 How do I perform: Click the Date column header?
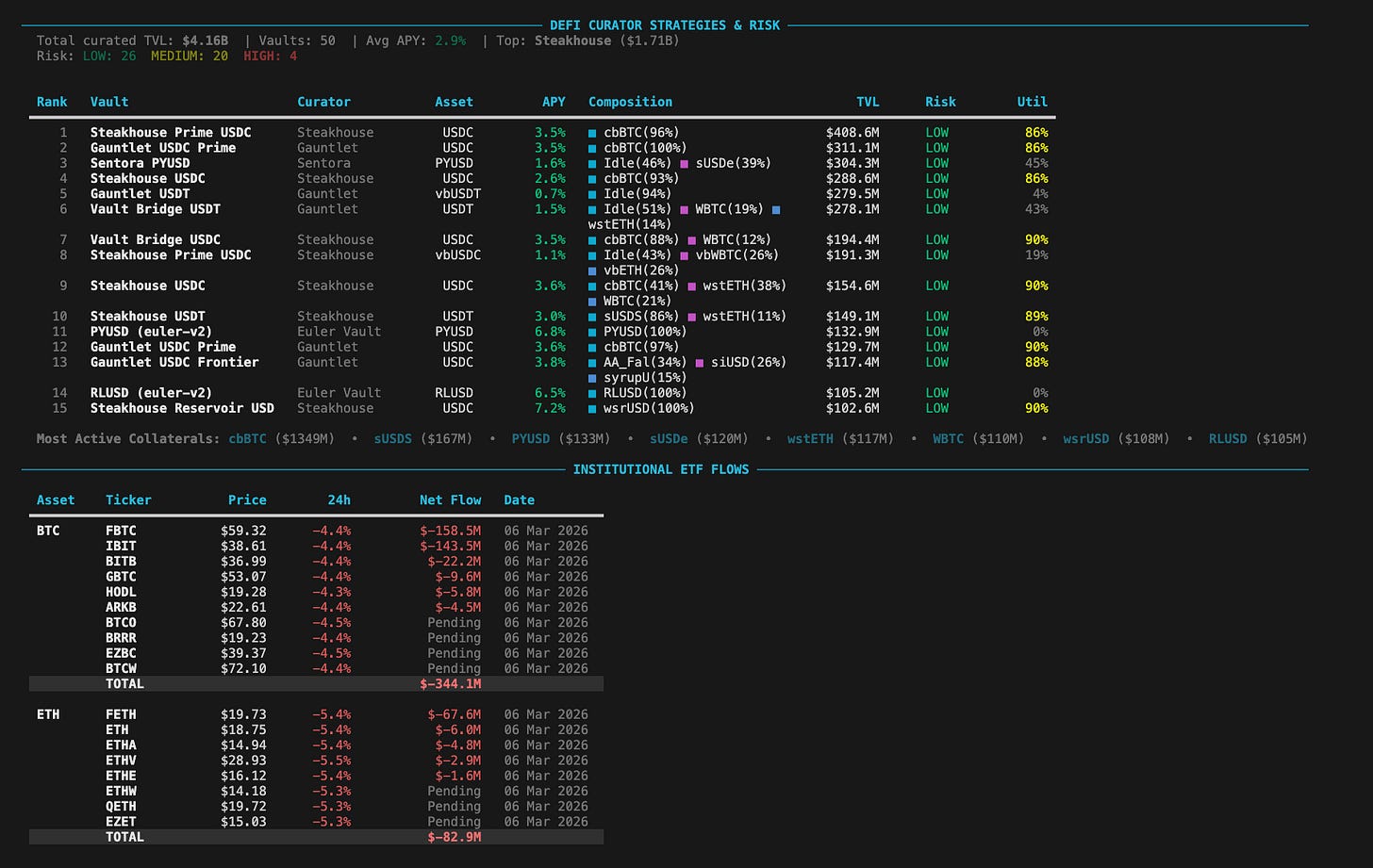(x=519, y=500)
